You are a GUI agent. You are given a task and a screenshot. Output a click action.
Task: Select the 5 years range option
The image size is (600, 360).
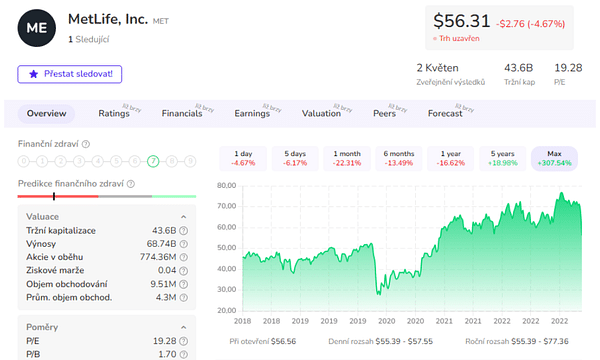502,158
